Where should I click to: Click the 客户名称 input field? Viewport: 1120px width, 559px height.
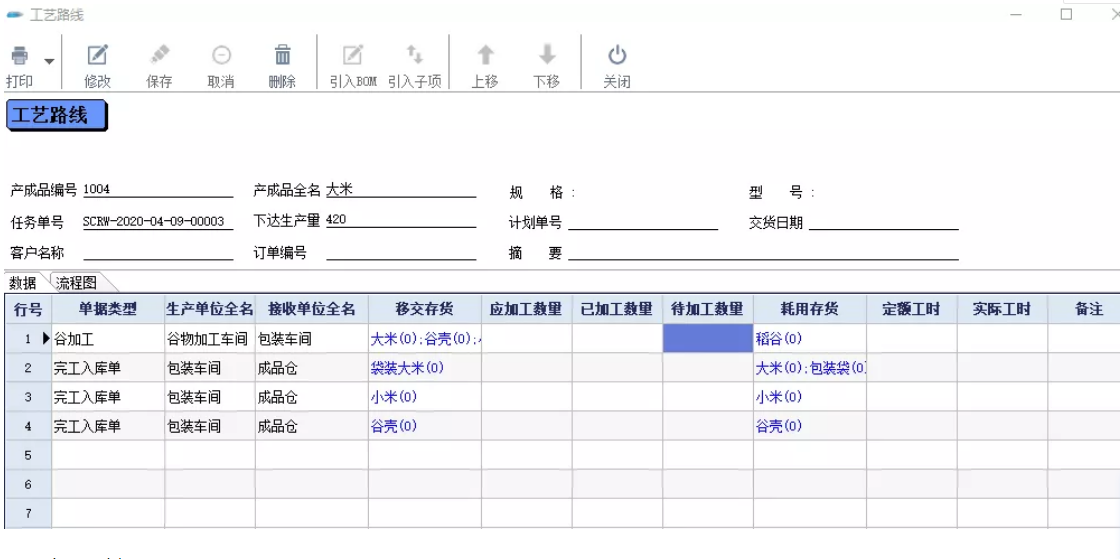[158, 253]
